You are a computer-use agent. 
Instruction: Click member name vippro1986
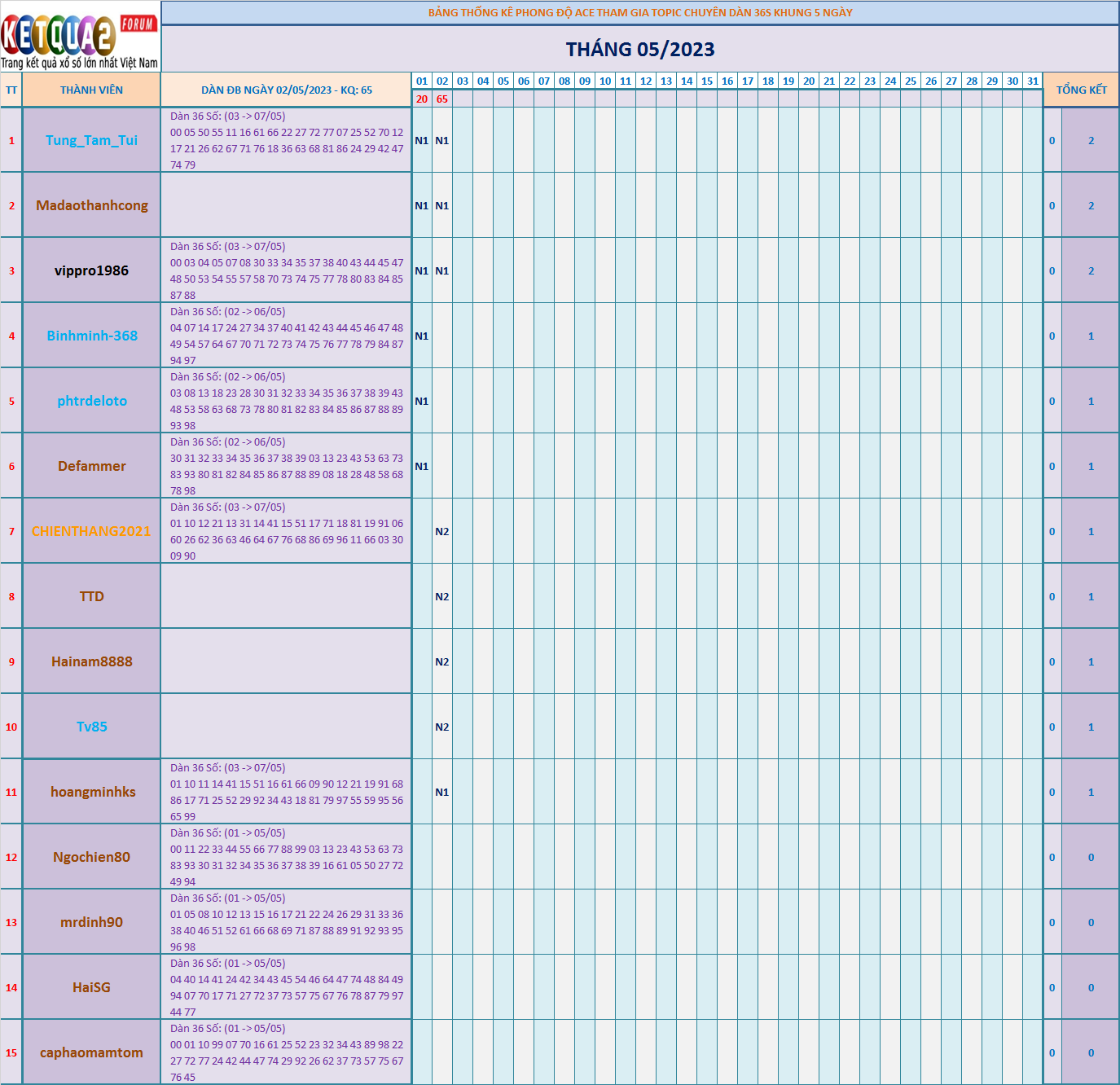coord(91,270)
